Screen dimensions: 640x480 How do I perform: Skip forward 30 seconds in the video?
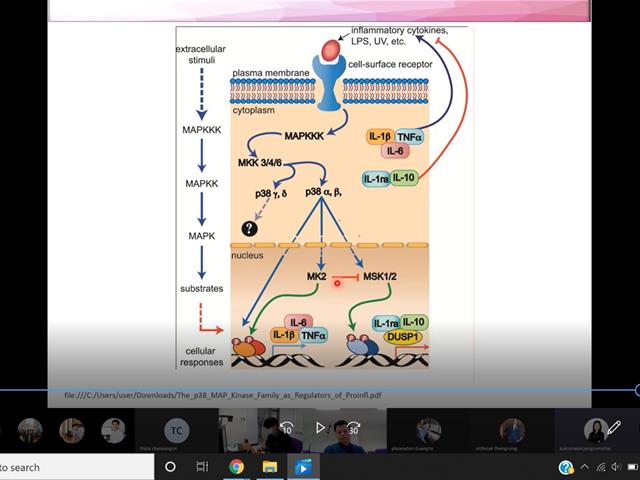[x=353, y=427]
